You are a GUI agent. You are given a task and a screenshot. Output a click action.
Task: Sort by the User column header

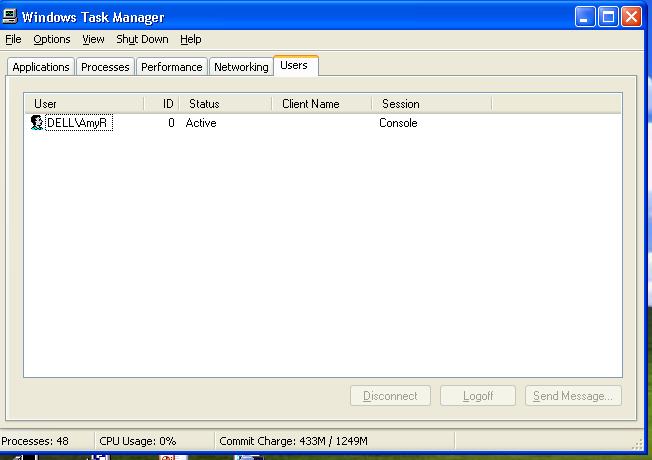84,104
